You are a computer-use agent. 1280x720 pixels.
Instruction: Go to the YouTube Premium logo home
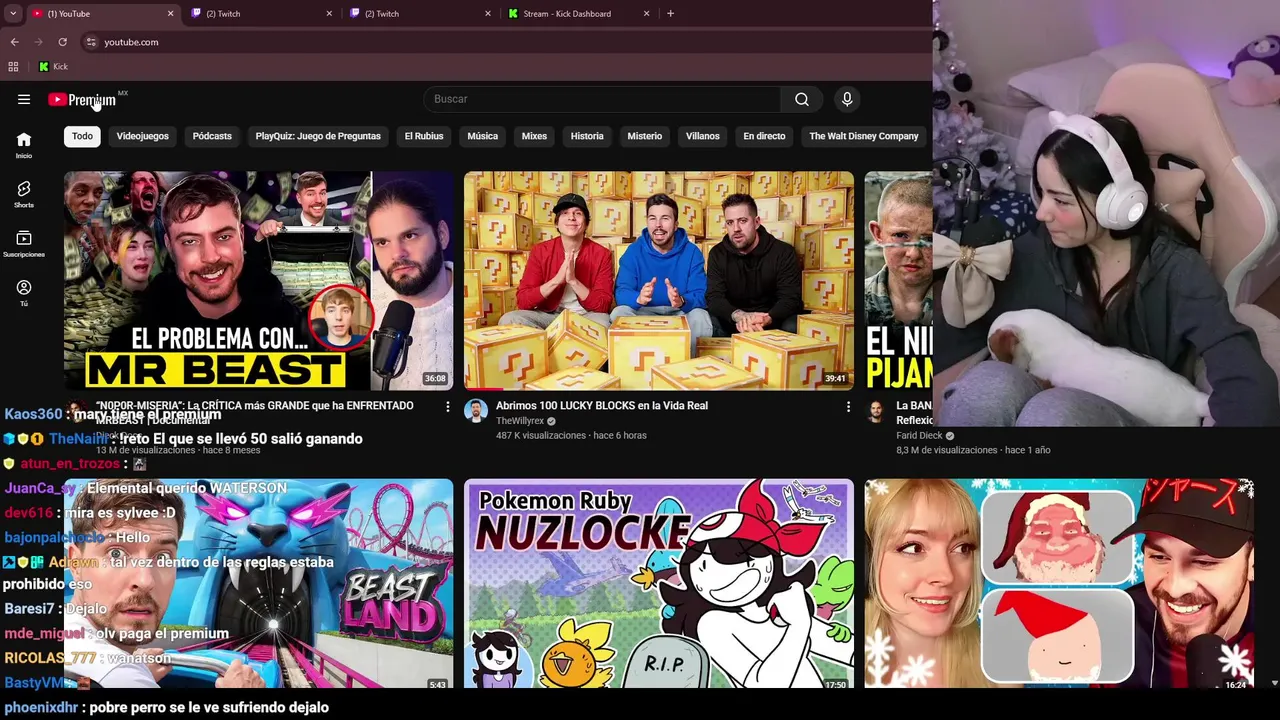pyautogui.click(x=82, y=99)
